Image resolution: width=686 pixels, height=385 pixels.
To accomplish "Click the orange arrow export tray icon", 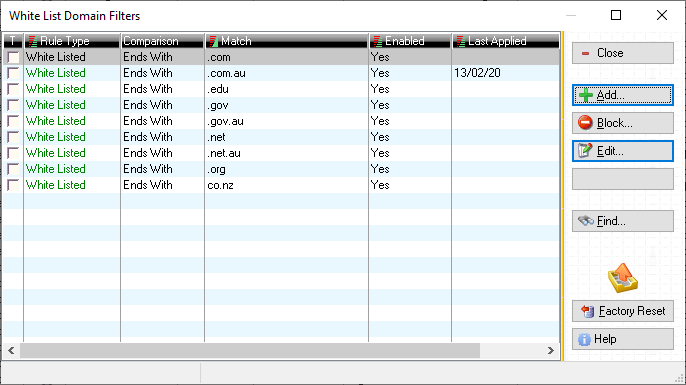I will point(623,278).
